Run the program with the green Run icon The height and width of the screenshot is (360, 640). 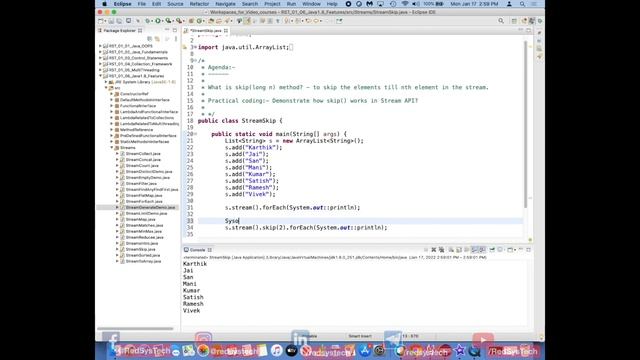[x=158, y=21]
